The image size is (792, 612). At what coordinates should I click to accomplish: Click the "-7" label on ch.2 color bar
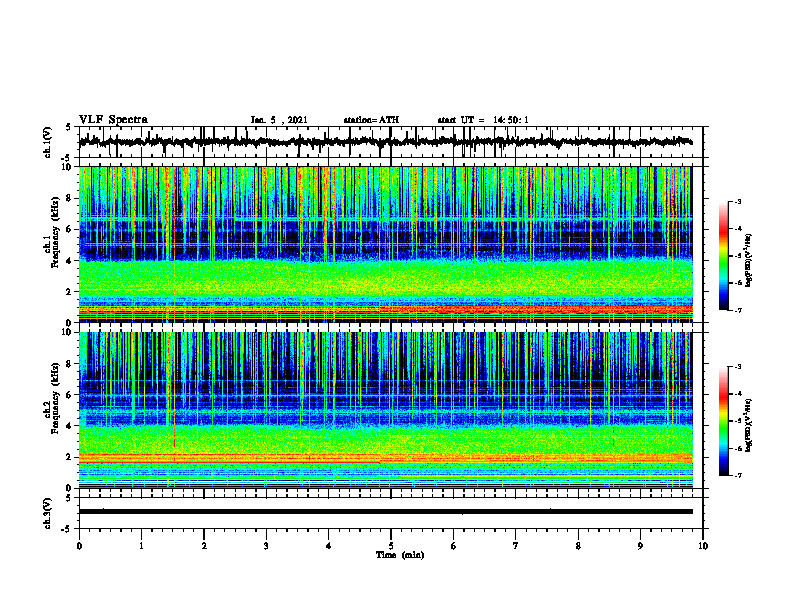coord(738,476)
